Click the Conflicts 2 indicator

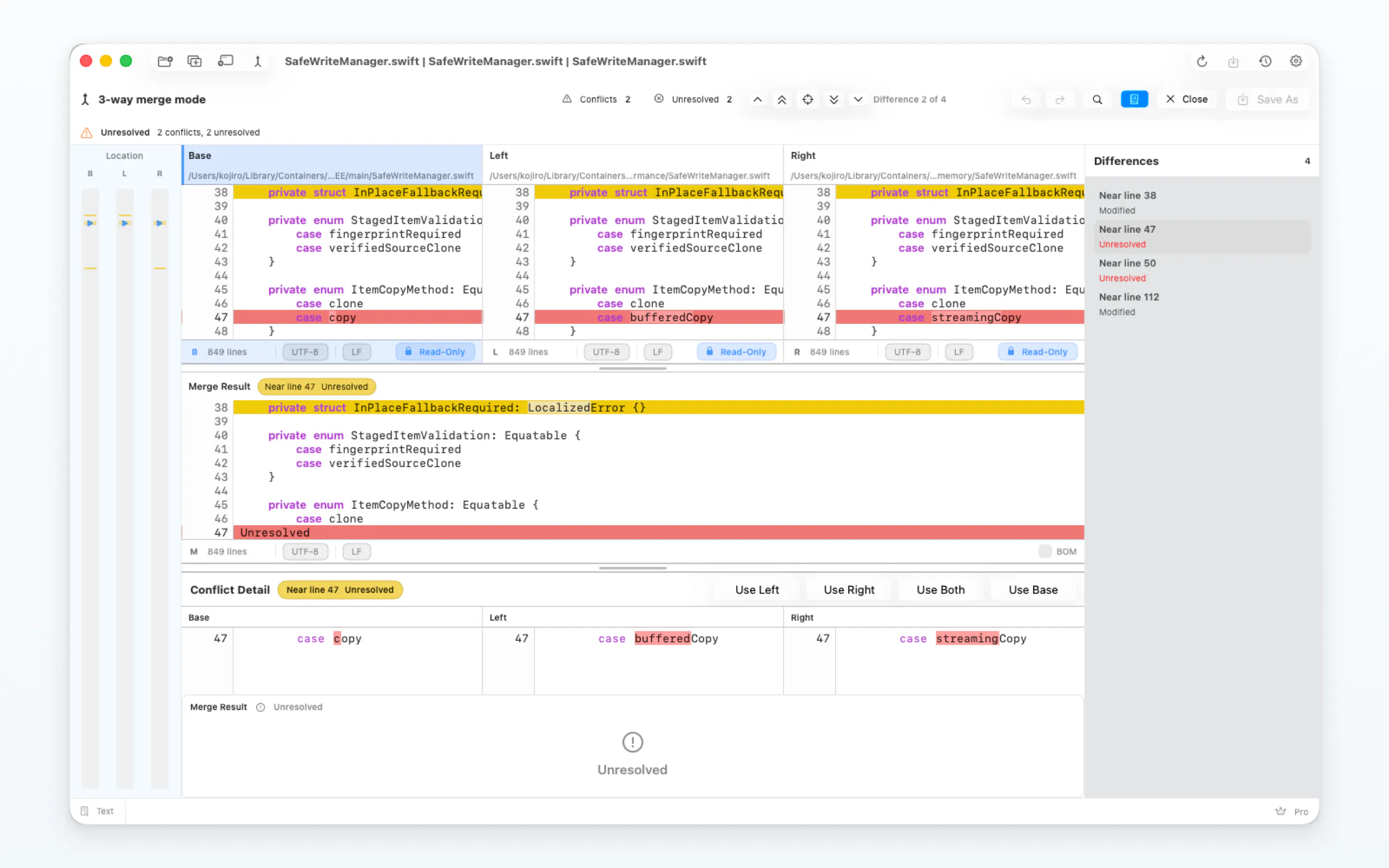pyautogui.click(x=596, y=99)
